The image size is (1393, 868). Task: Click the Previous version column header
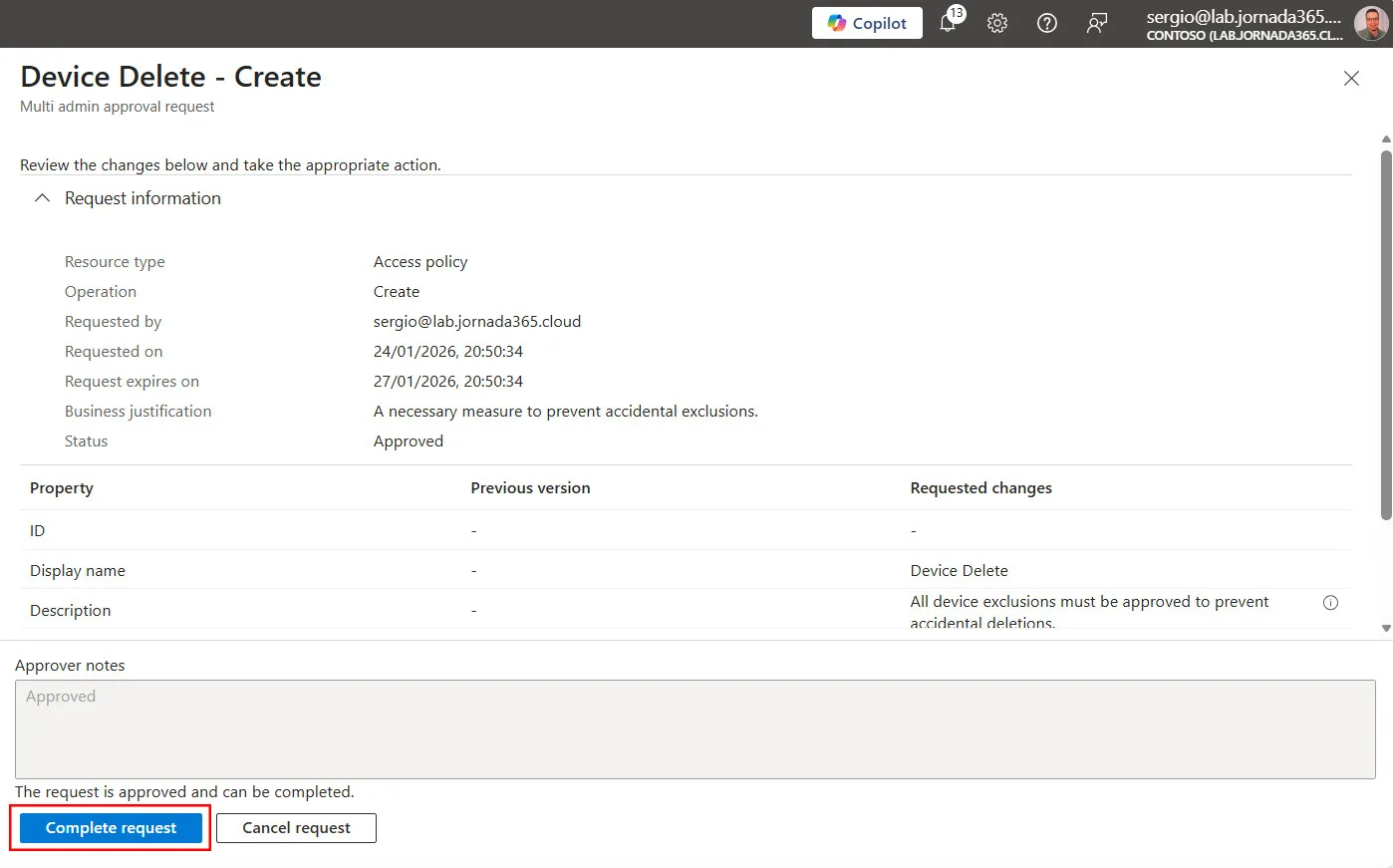coord(530,488)
